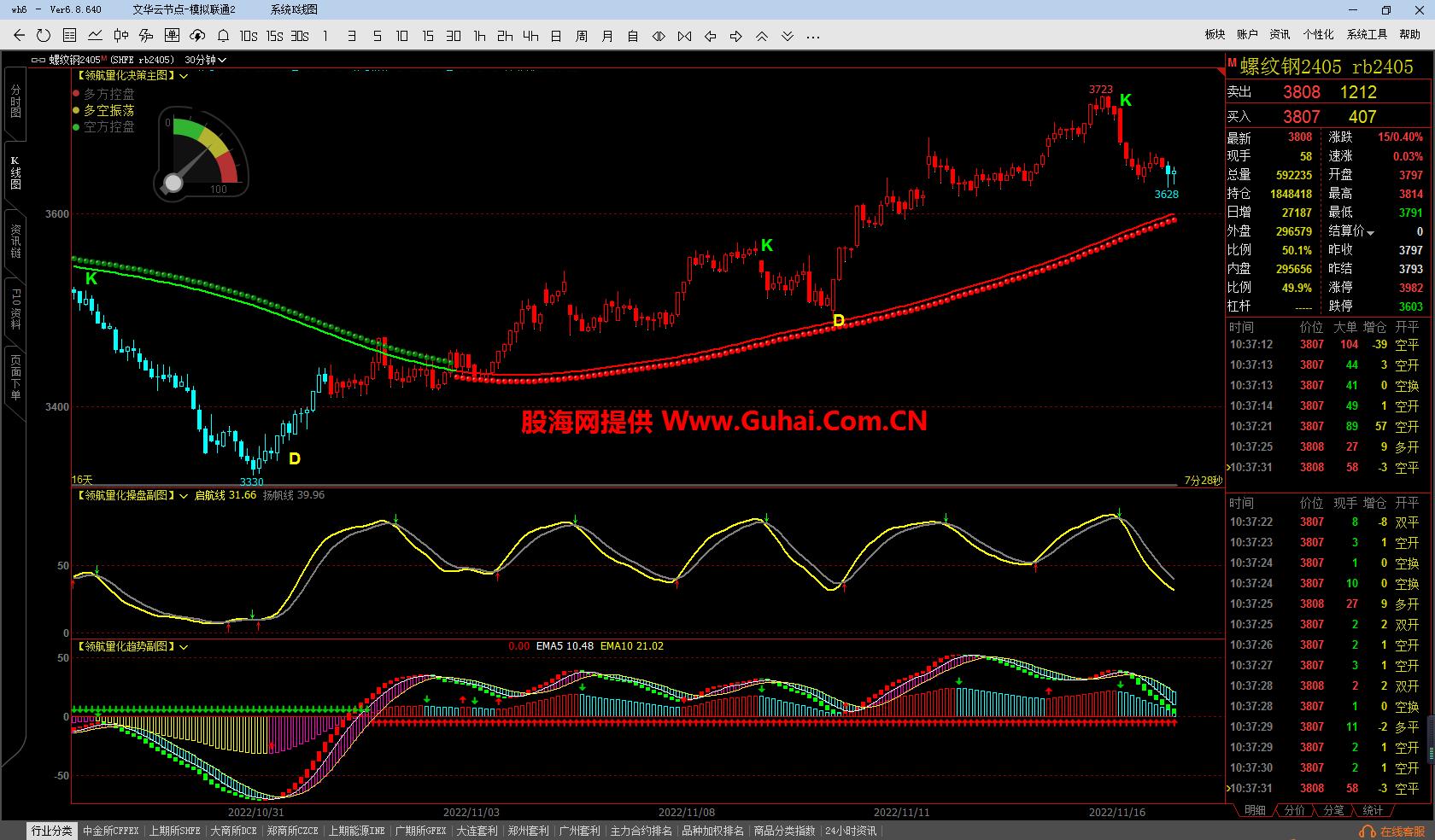Click the double up chevron icon
The image size is (1435, 840).
[762, 36]
